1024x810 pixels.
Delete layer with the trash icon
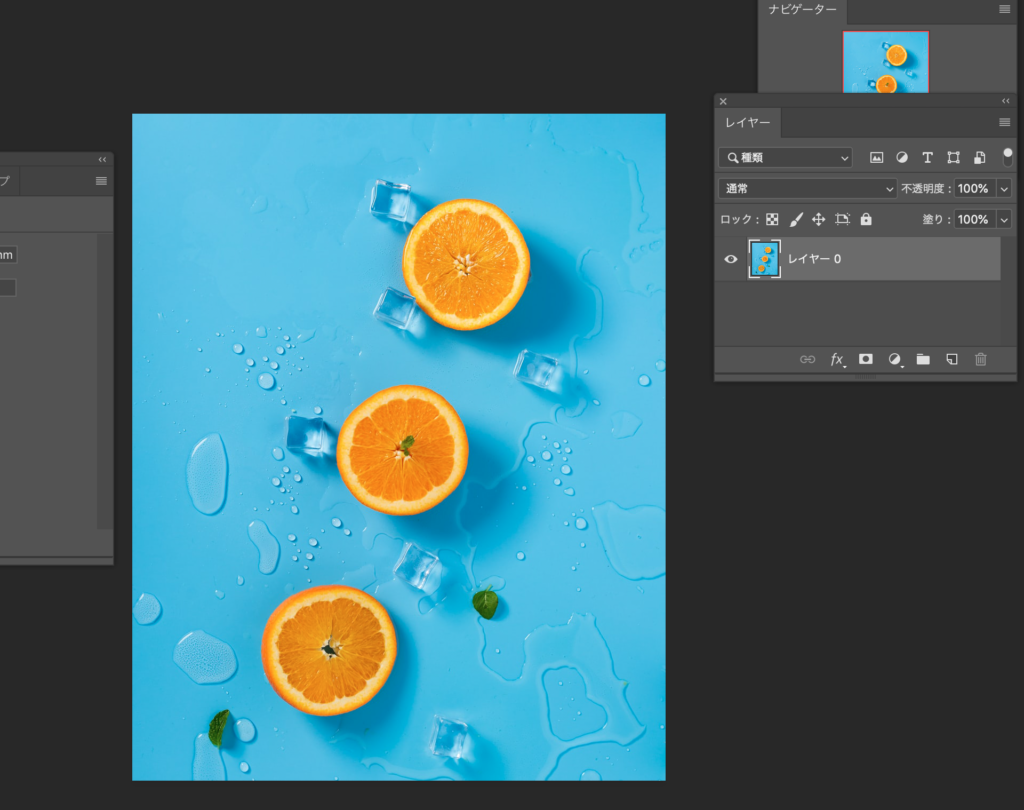981,359
